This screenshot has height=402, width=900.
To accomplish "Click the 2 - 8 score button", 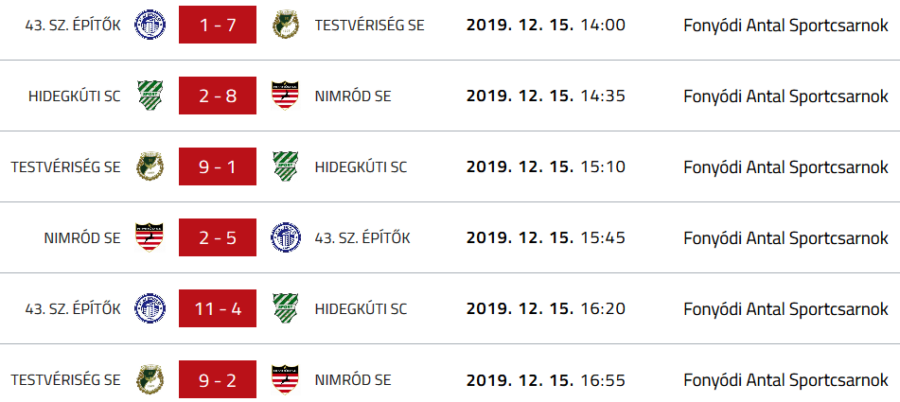I will (217, 96).
